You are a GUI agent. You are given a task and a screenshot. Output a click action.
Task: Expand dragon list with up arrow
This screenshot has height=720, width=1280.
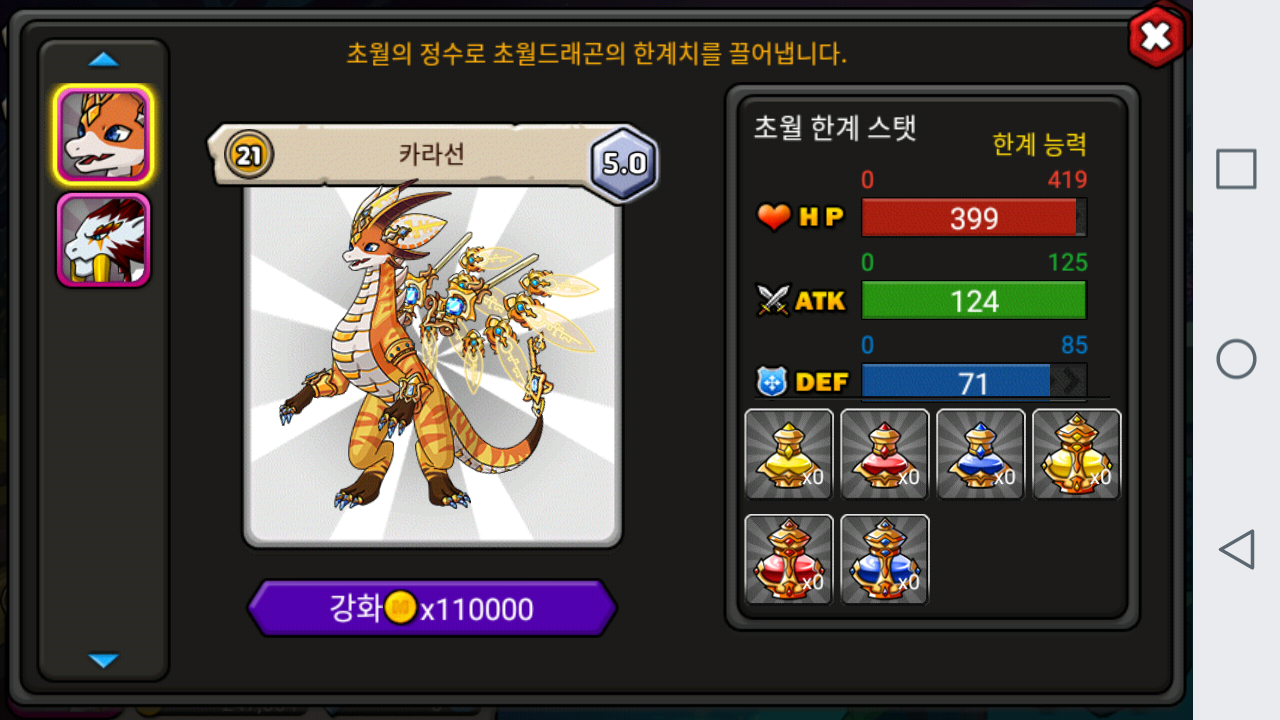click(x=103, y=60)
